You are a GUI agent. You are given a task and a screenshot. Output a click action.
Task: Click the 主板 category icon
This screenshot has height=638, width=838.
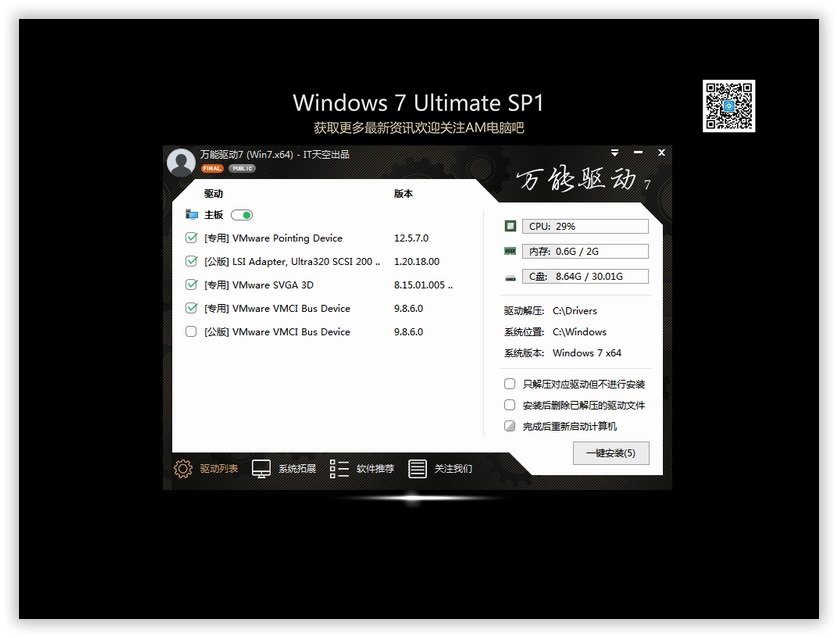pos(191,215)
